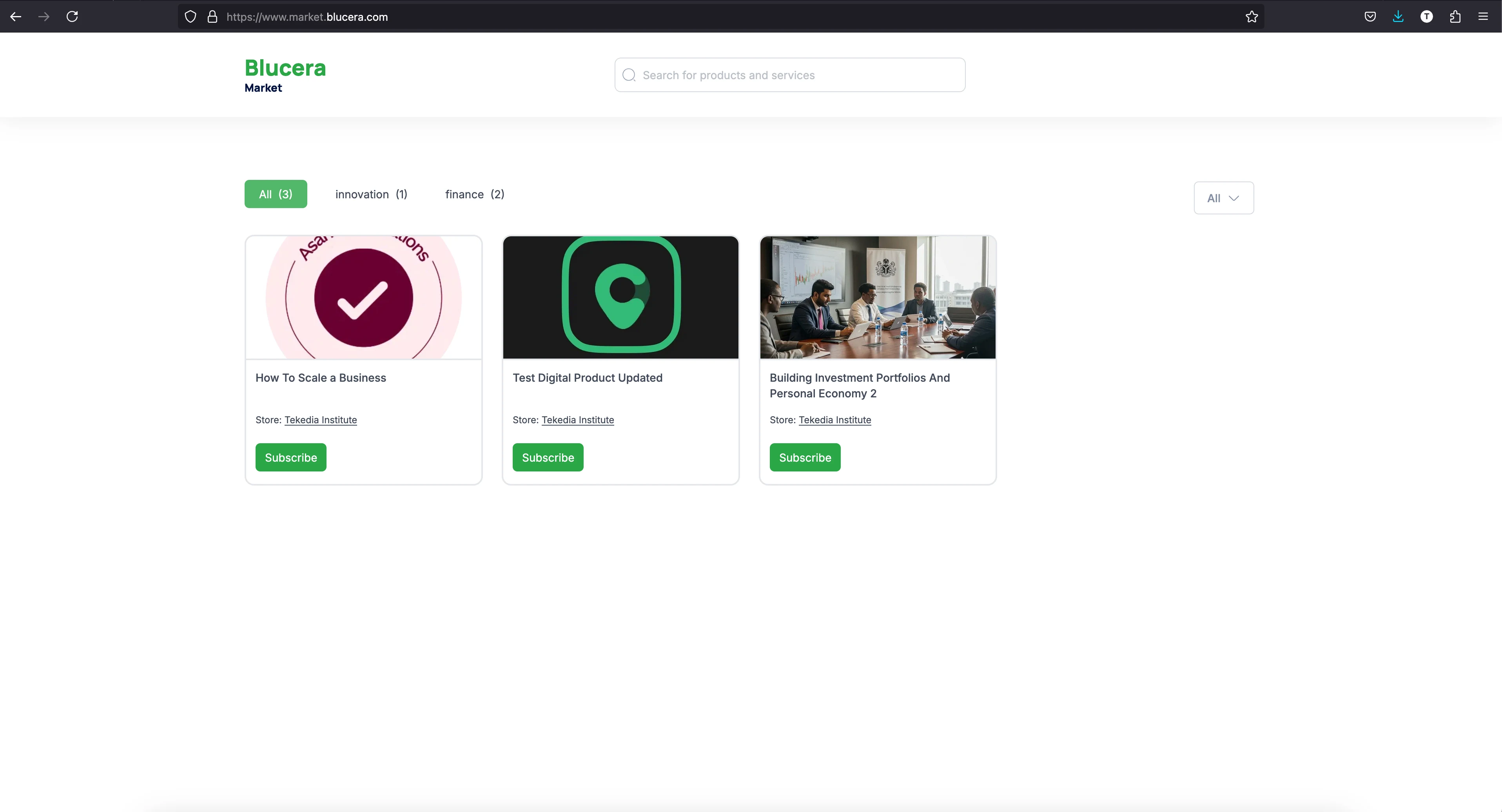Open the browser downloads icon

1398,17
